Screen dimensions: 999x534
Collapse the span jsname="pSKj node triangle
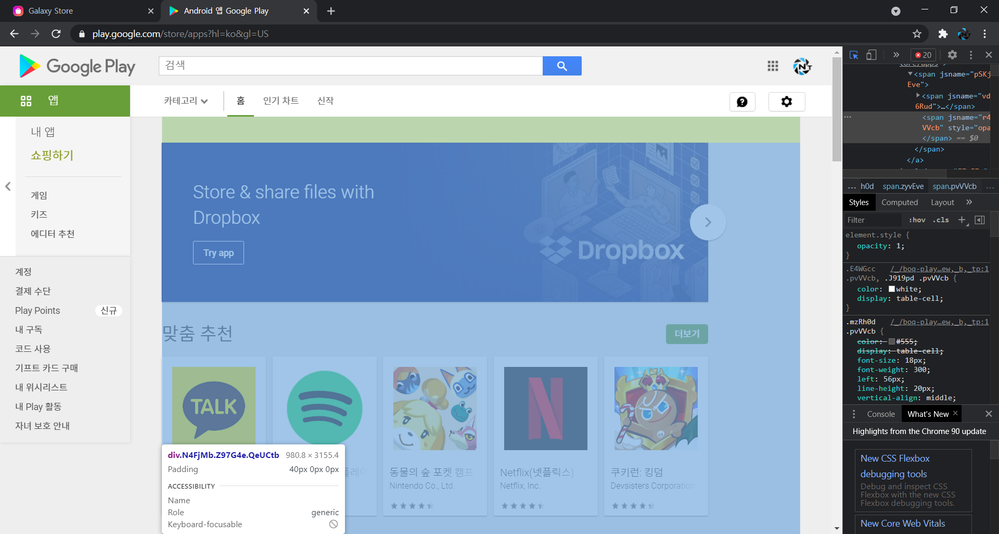(910, 75)
